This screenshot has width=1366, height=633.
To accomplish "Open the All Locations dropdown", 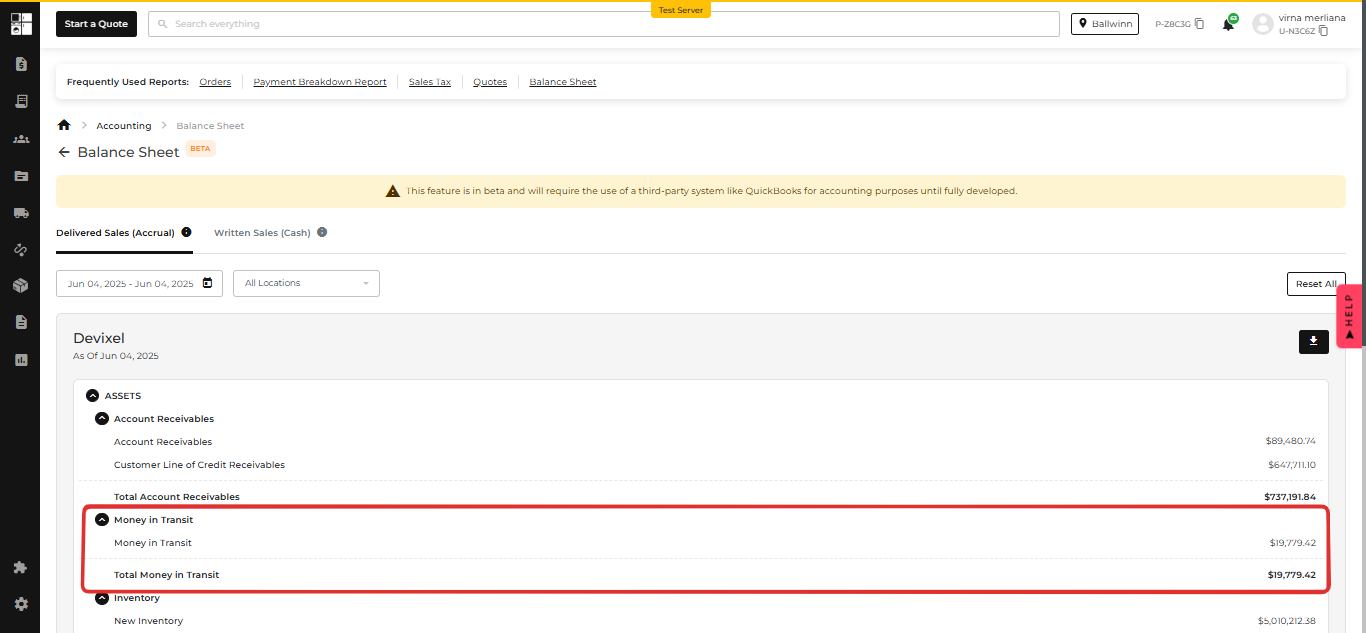I will coord(306,283).
